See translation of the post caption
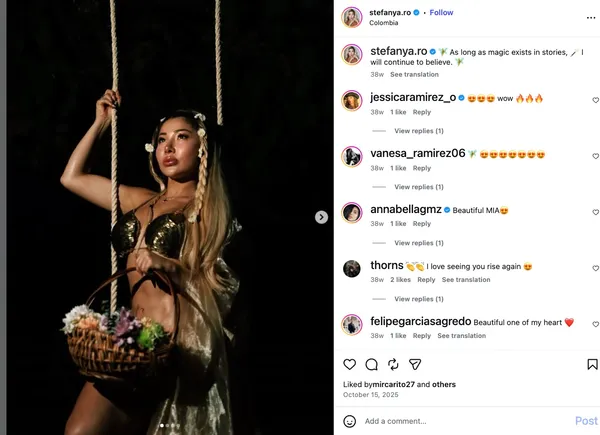 click(414, 74)
